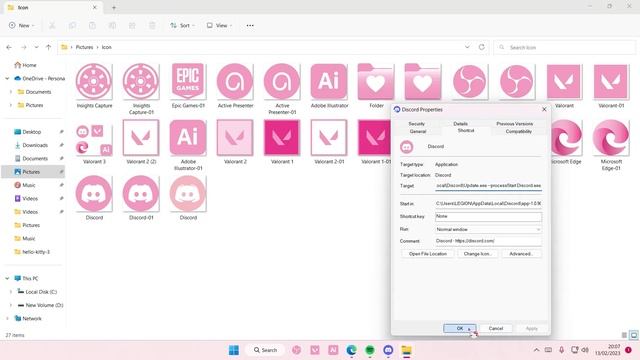
Task: Switch to the Security tab
Action: click(x=416, y=124)
